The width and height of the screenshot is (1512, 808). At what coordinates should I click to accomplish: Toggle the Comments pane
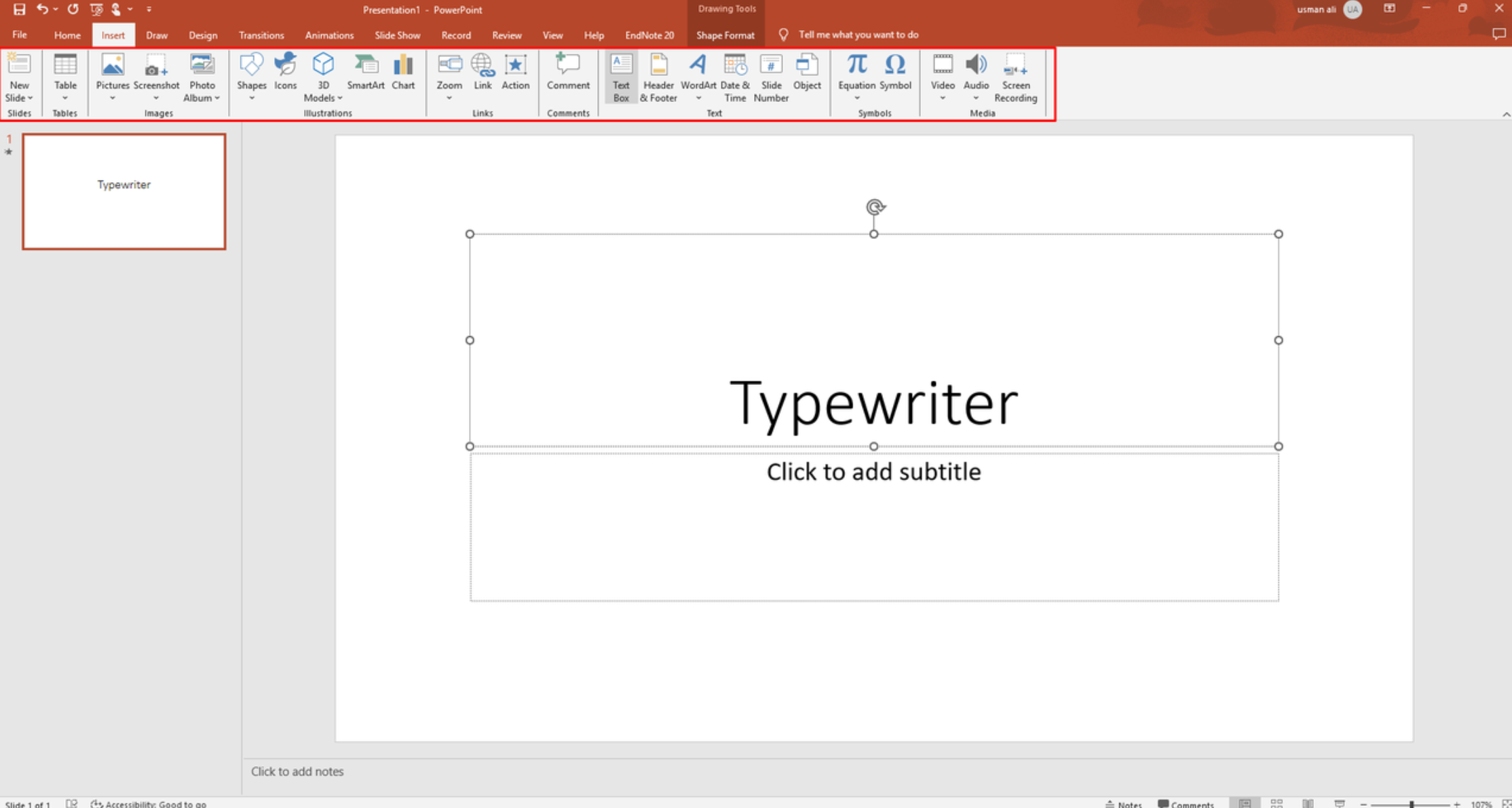pos(1185,803)
